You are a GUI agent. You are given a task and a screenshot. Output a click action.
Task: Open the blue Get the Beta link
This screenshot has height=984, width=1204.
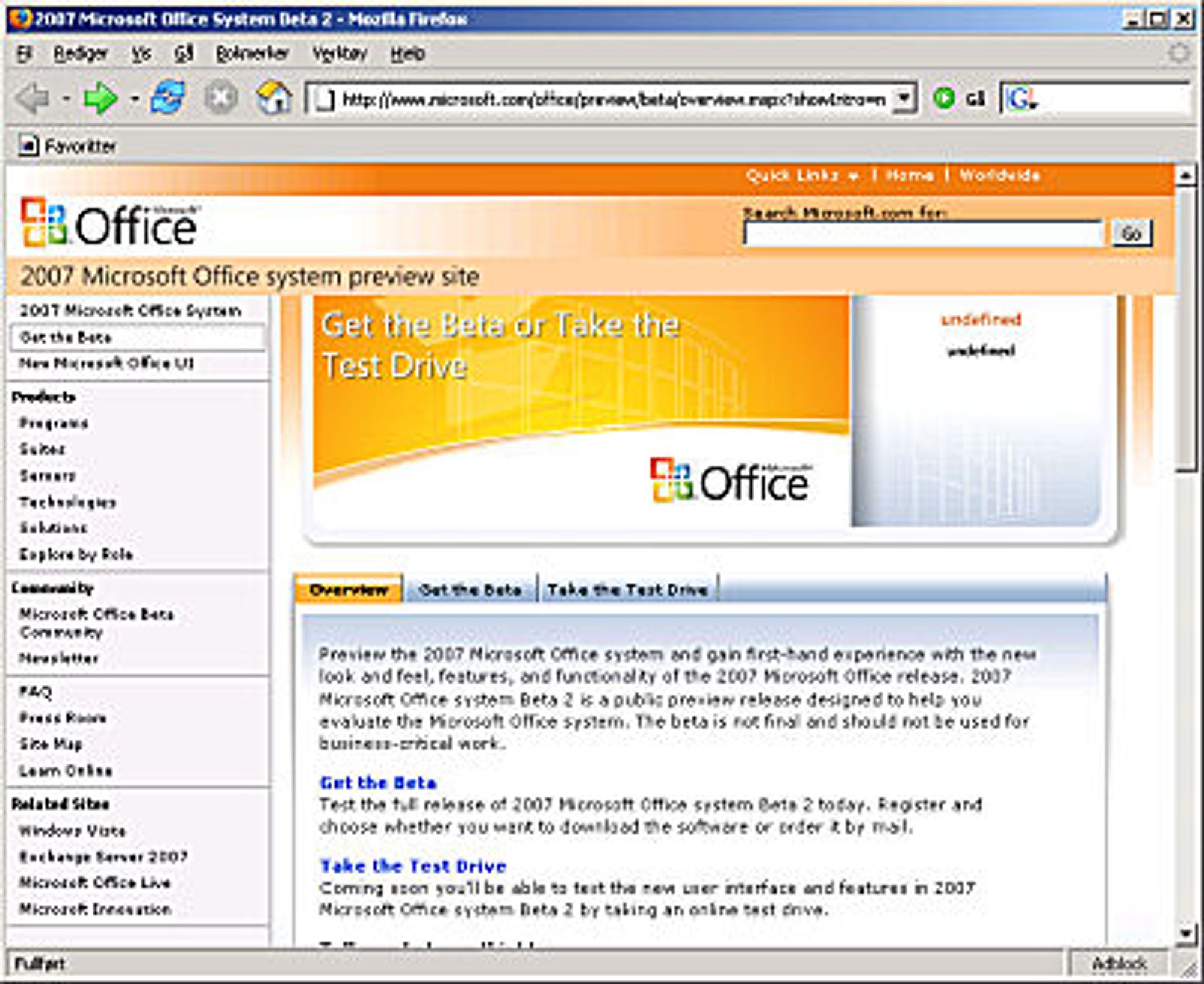point(378,782)
